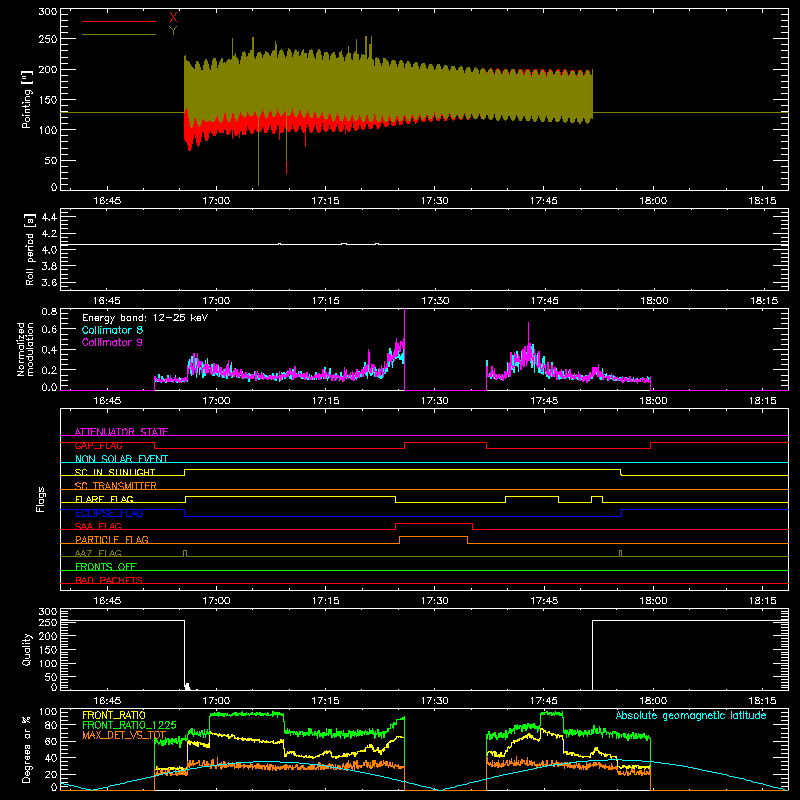
Task: Click the red X legend label
Action: pos(173,18)
